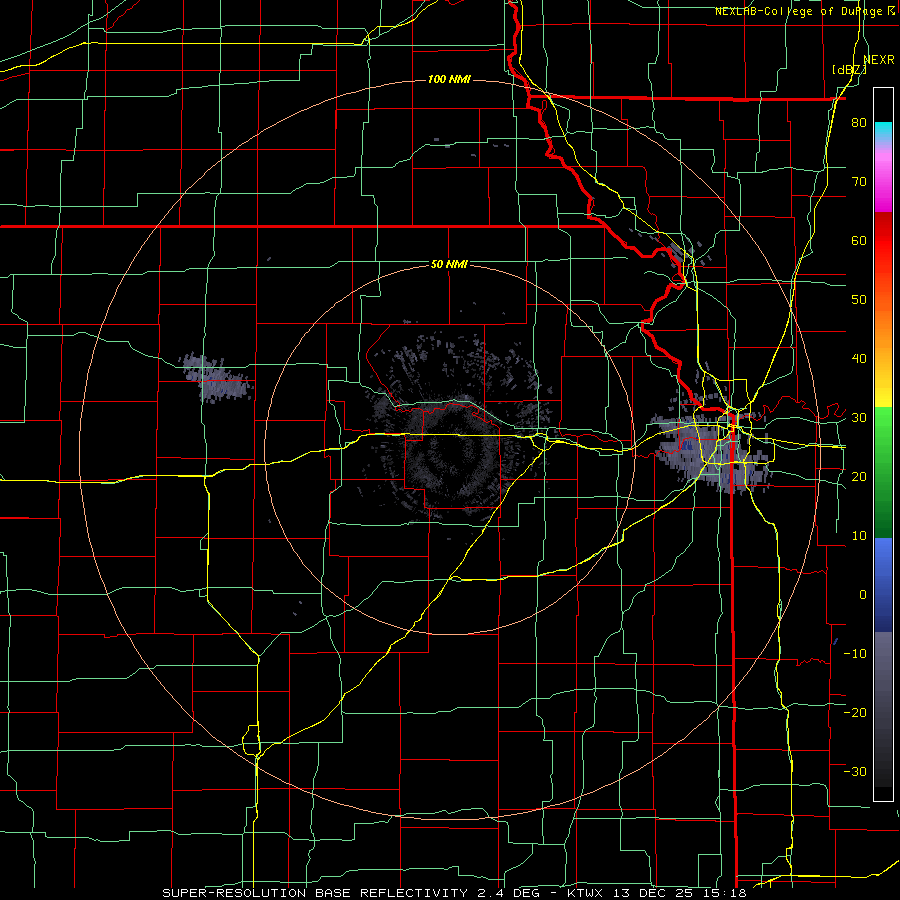Image resolution: width=900 pixels, height=900 pixels.
Task: Click the 10 value on the dBZ scale
Action: [859, 536]
